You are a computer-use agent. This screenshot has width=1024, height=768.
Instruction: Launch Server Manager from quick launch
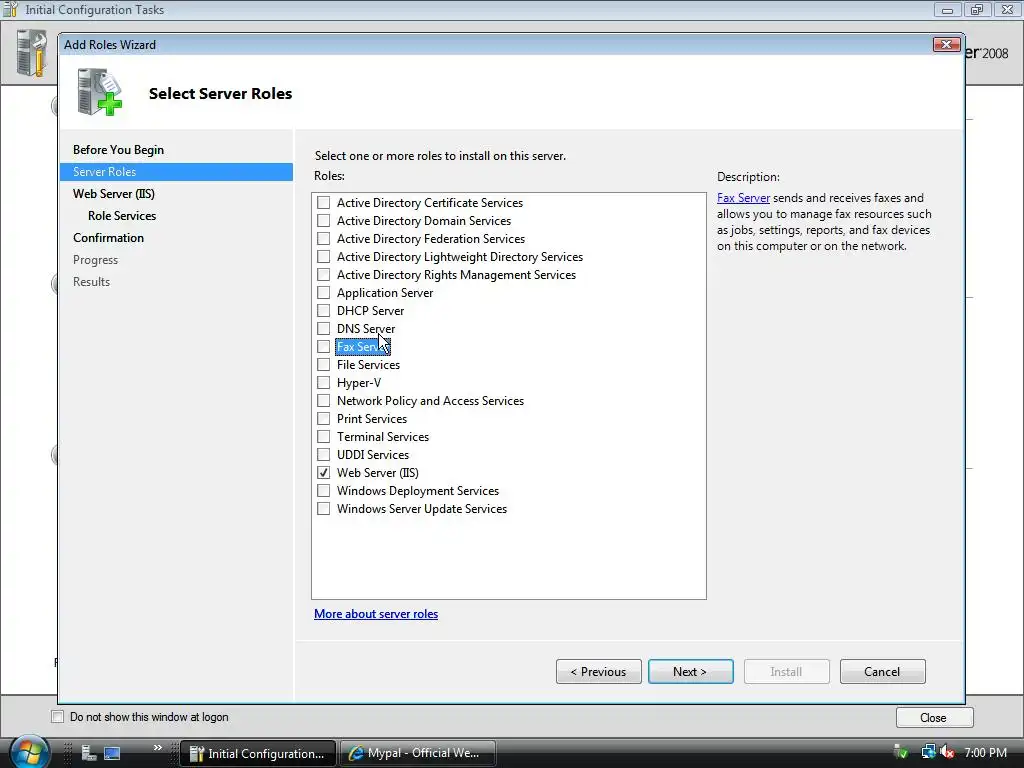pos(89,753)
